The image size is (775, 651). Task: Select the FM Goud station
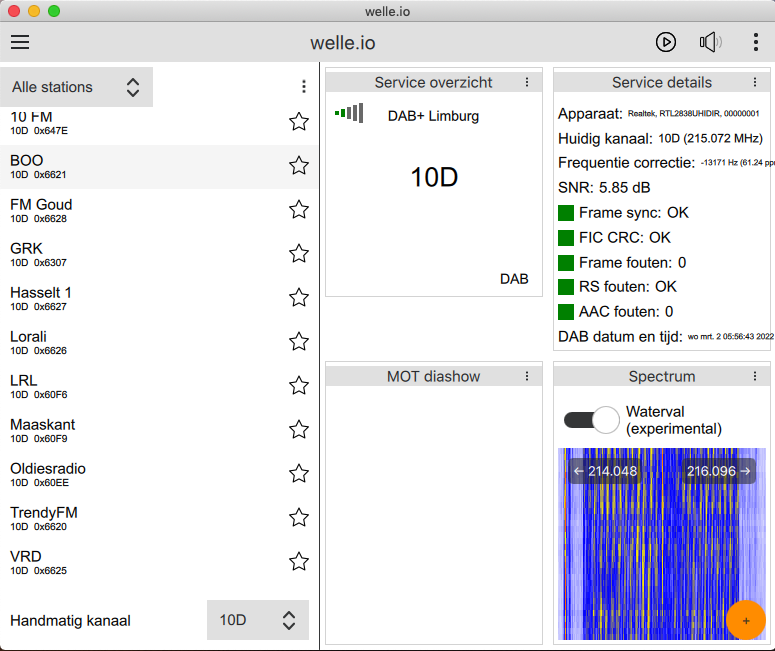tap(159, 211)
